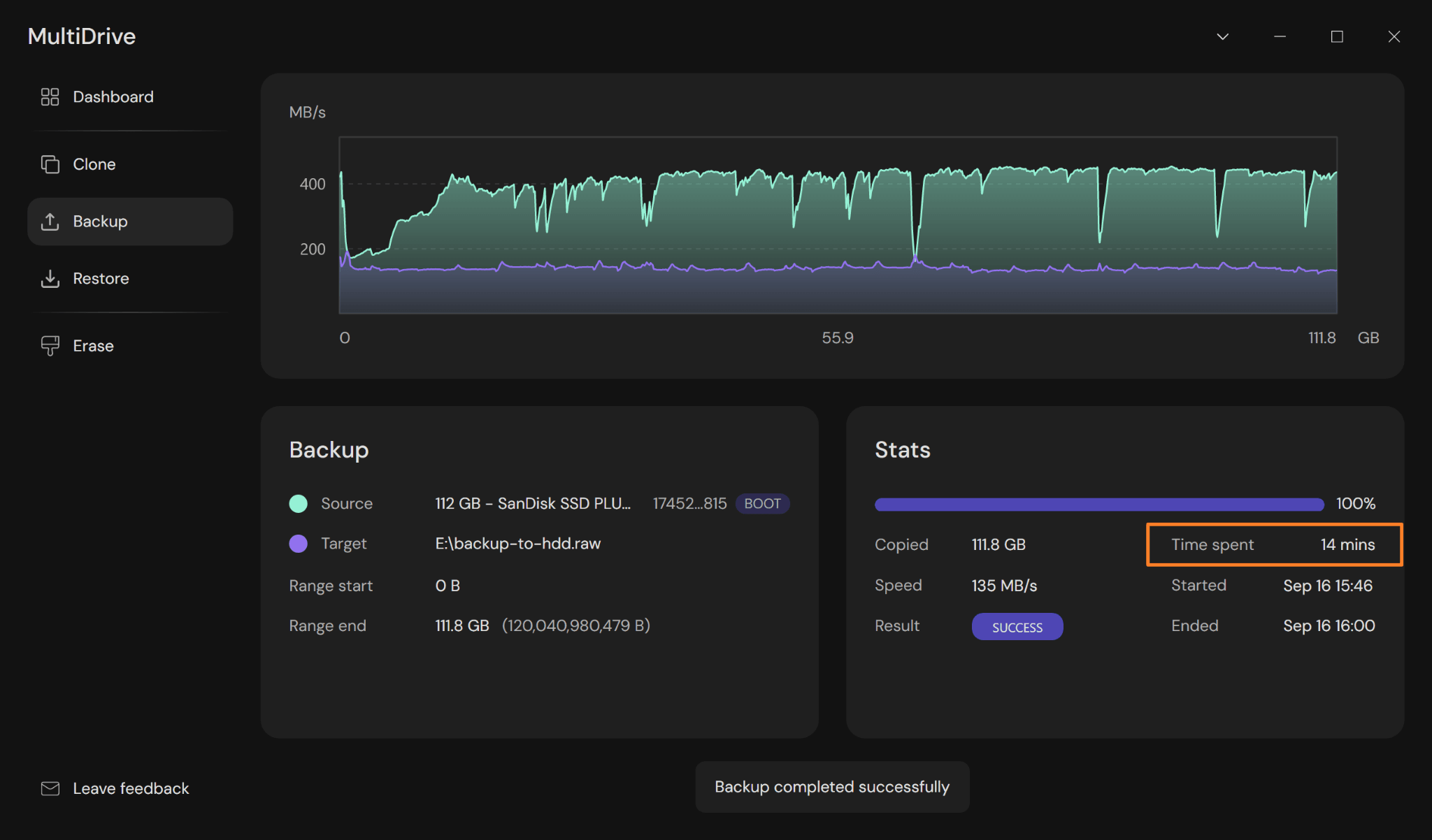Viewport: 1432px width, 840px height.
Task: Maximize the MultiDrive window
Action: click(1337, 36)
